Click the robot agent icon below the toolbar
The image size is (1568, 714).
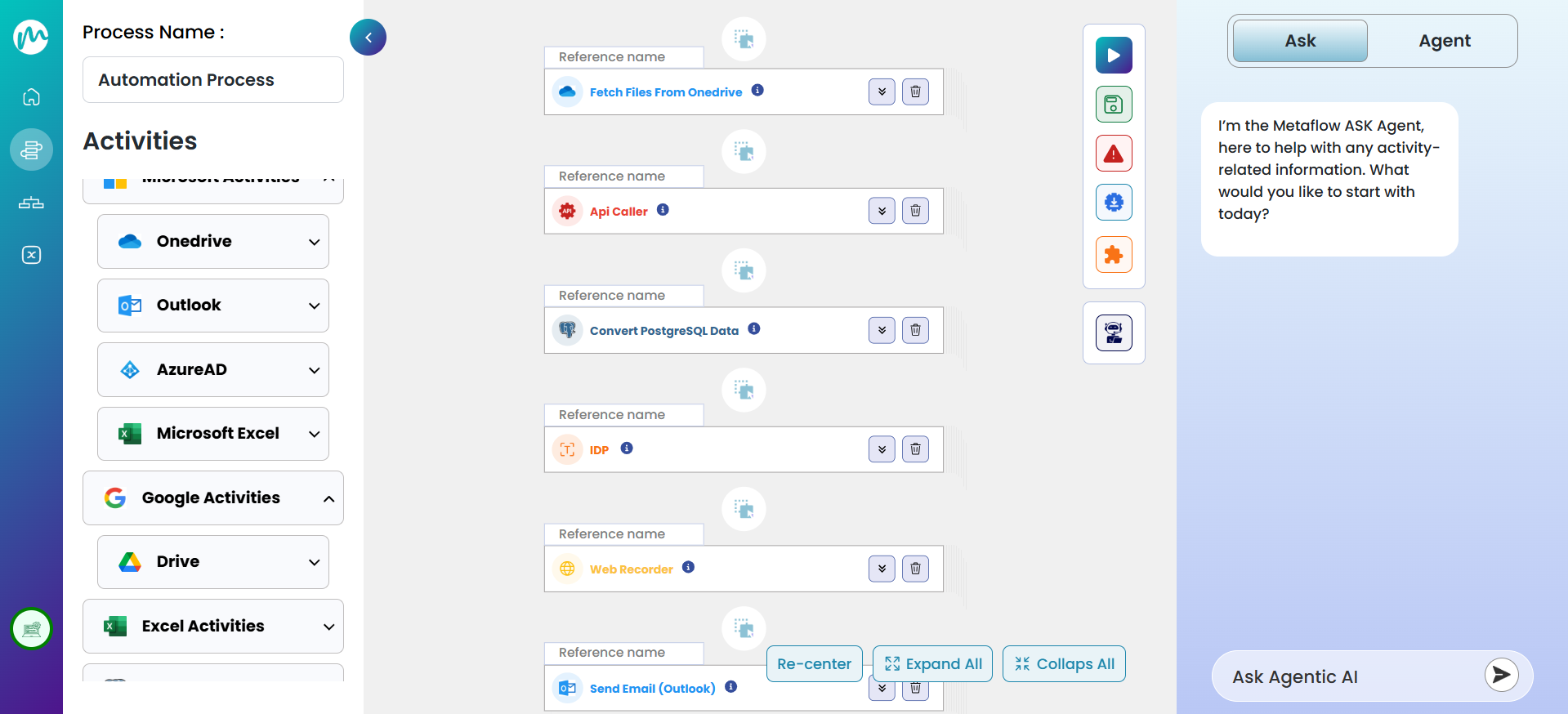point(1113,332)
